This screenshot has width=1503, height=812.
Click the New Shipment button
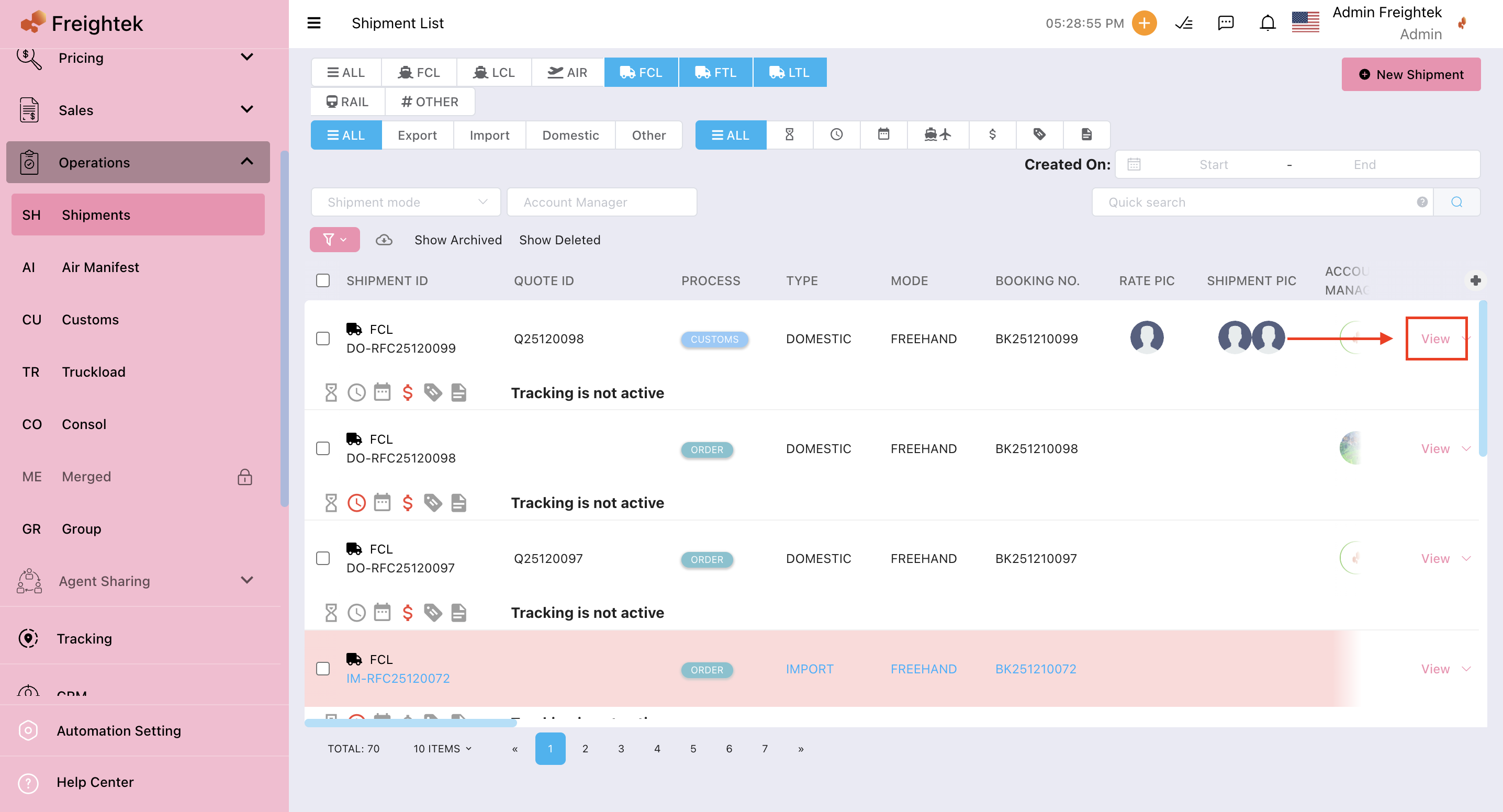[x=1410, y=75]
